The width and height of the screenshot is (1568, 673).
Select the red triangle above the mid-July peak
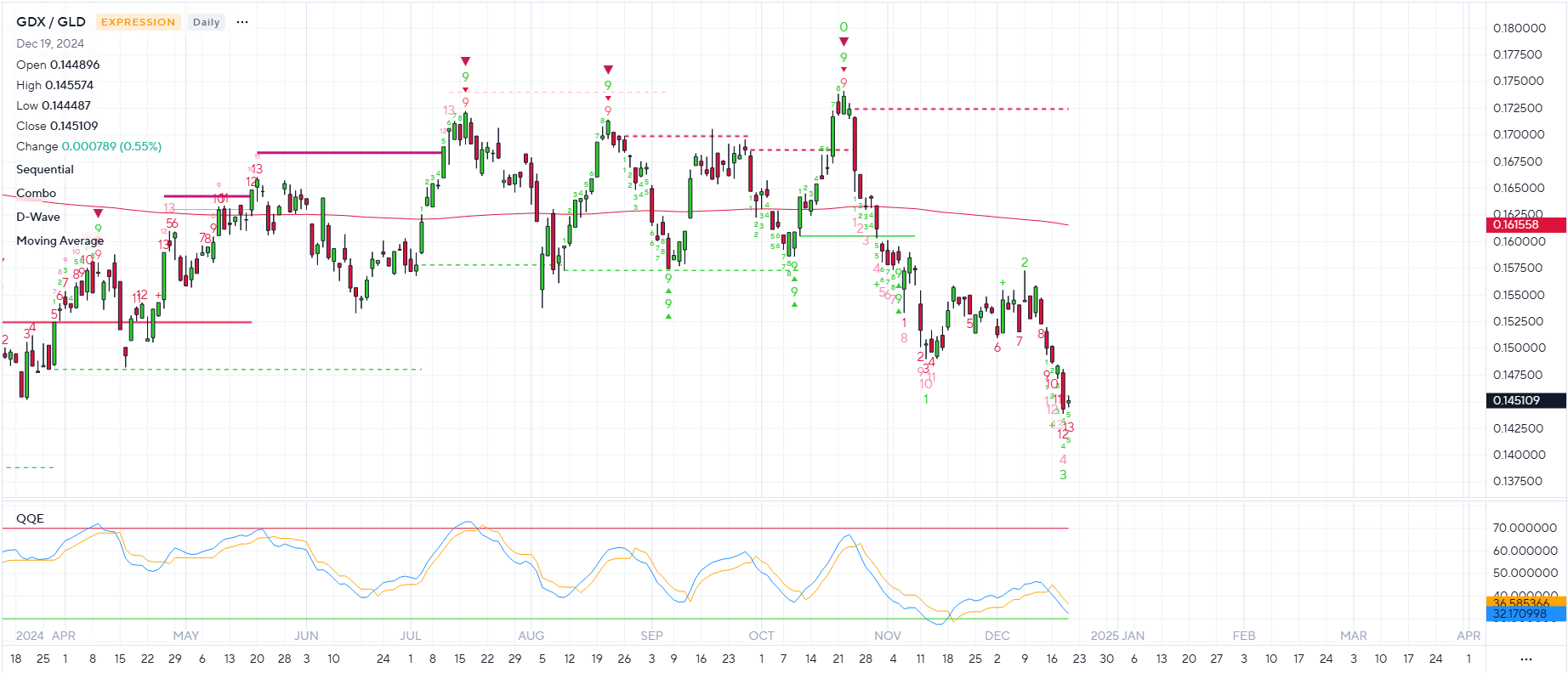click(465, 61)
